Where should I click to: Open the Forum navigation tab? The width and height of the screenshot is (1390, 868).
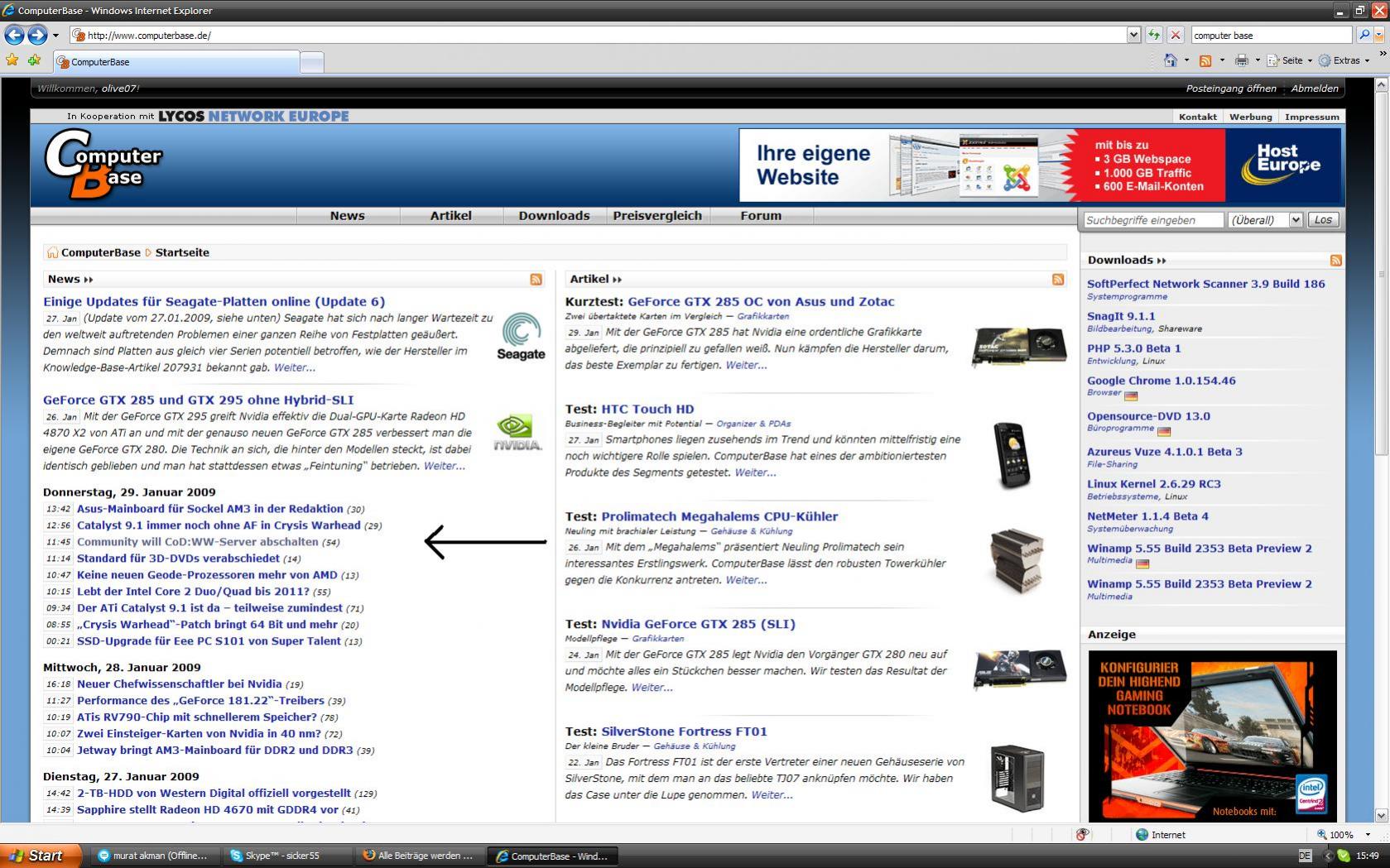(761, 216)
